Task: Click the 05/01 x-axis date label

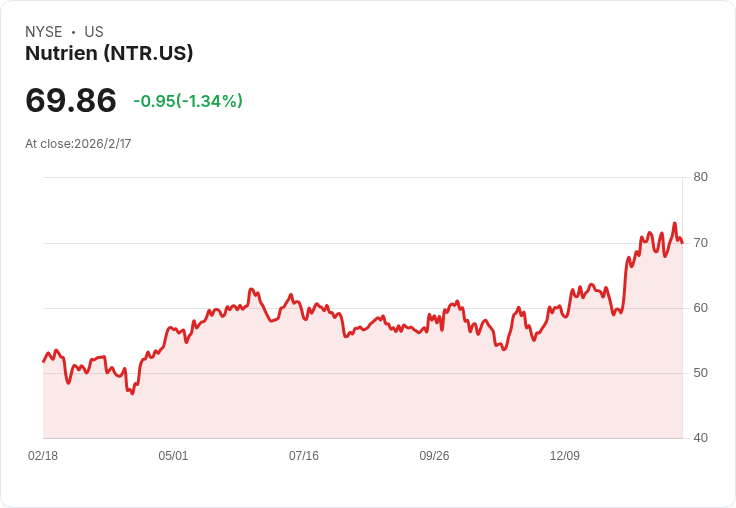Action: click(x=173, y=455)
